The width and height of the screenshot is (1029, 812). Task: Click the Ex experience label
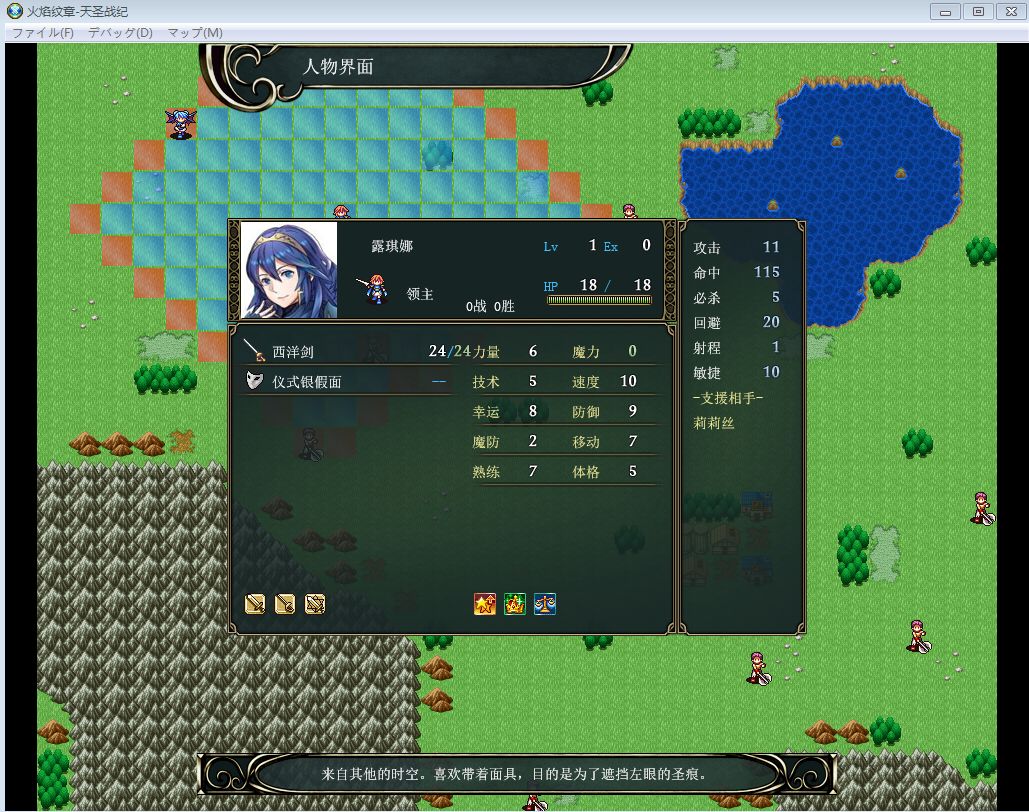(611, 247)
